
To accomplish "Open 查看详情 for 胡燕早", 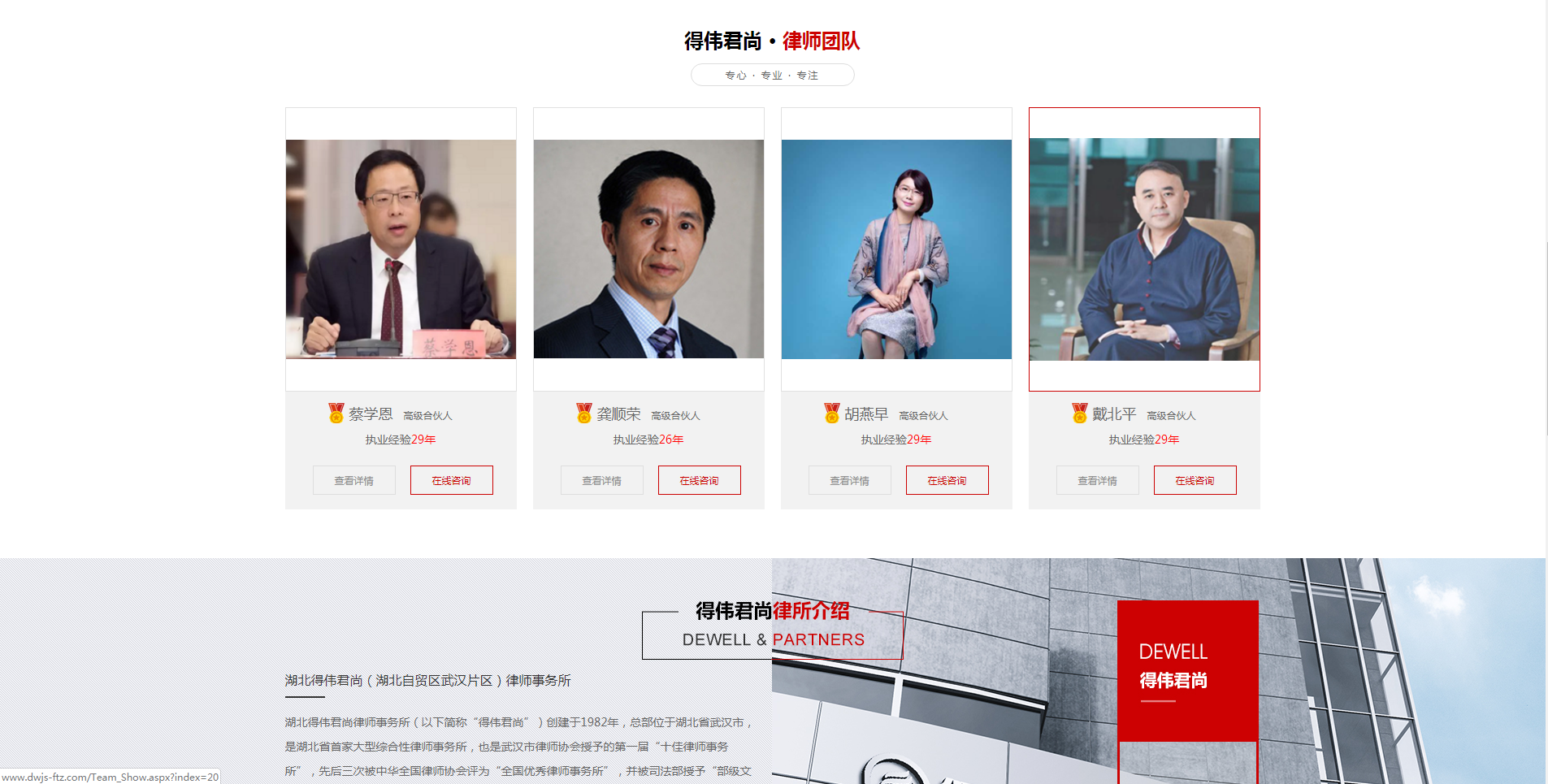I will click(x=850, y=480).
